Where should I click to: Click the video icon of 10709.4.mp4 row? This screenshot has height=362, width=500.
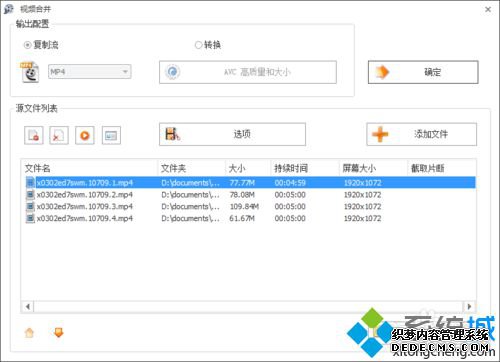30,219
